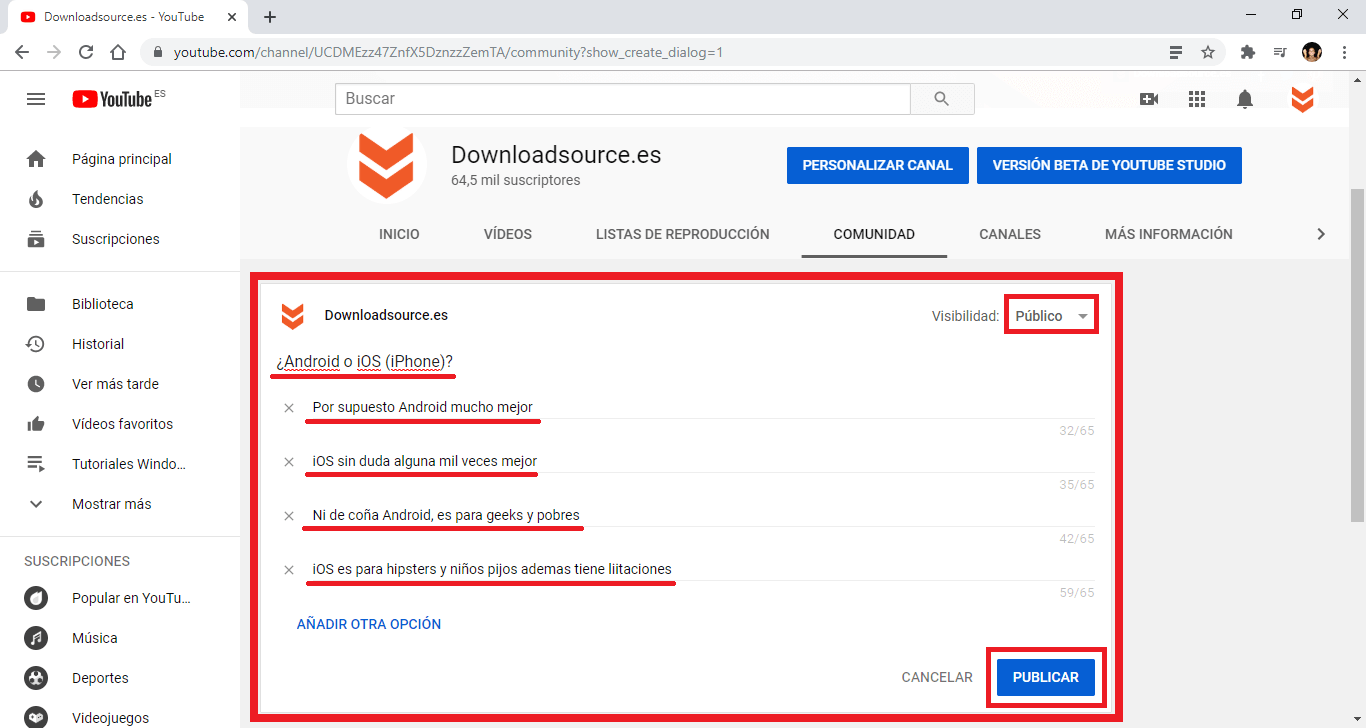Open the Chrome profile avatar
Image resolution: width=1366 pixels, height=728 pixels.
1312,52
